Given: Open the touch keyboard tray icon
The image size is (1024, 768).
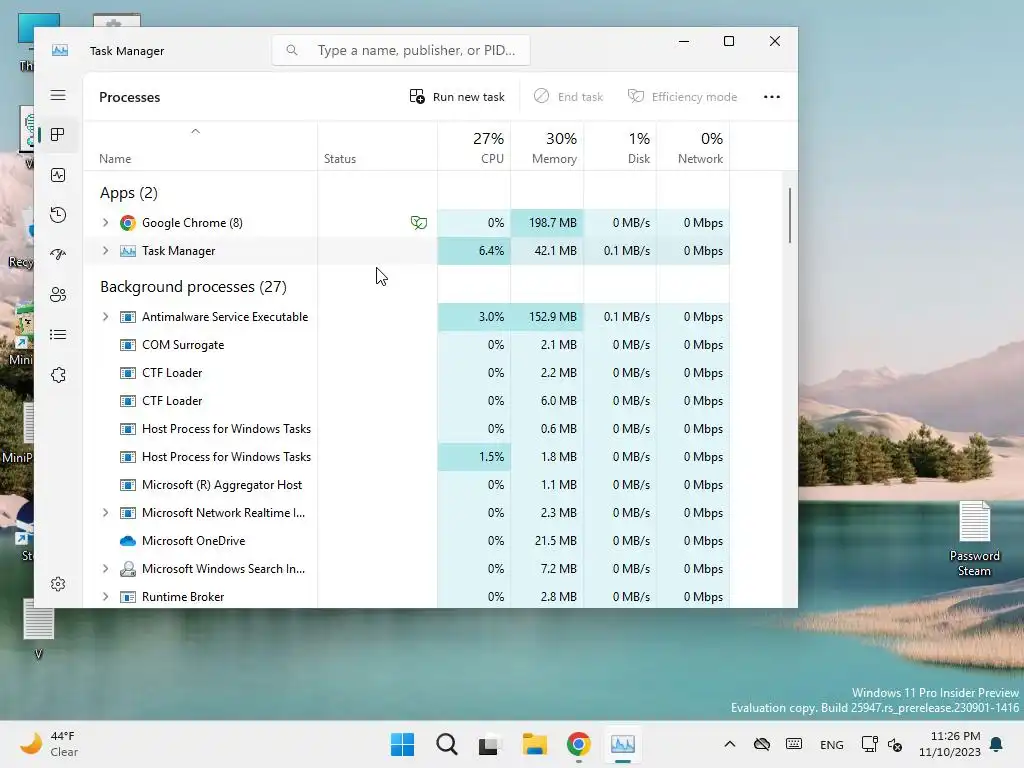Looking at the screenshot, I should click(794, 744).
